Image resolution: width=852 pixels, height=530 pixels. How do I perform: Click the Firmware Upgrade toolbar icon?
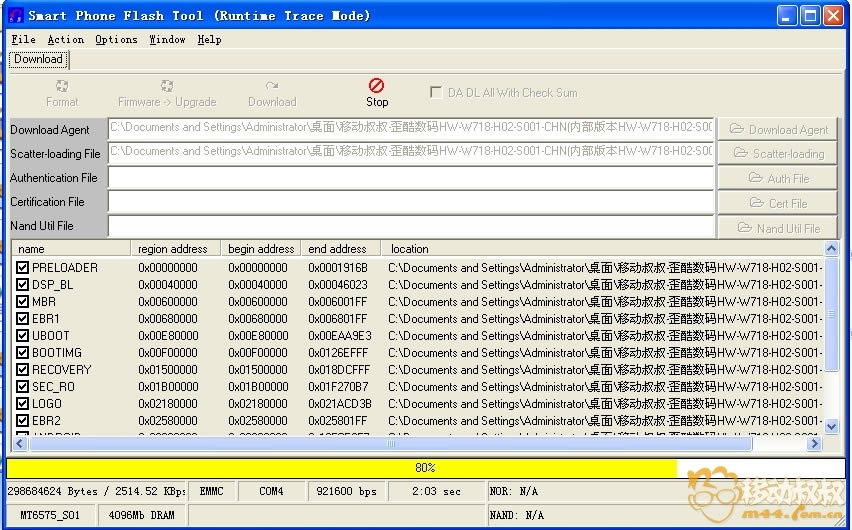167,86
